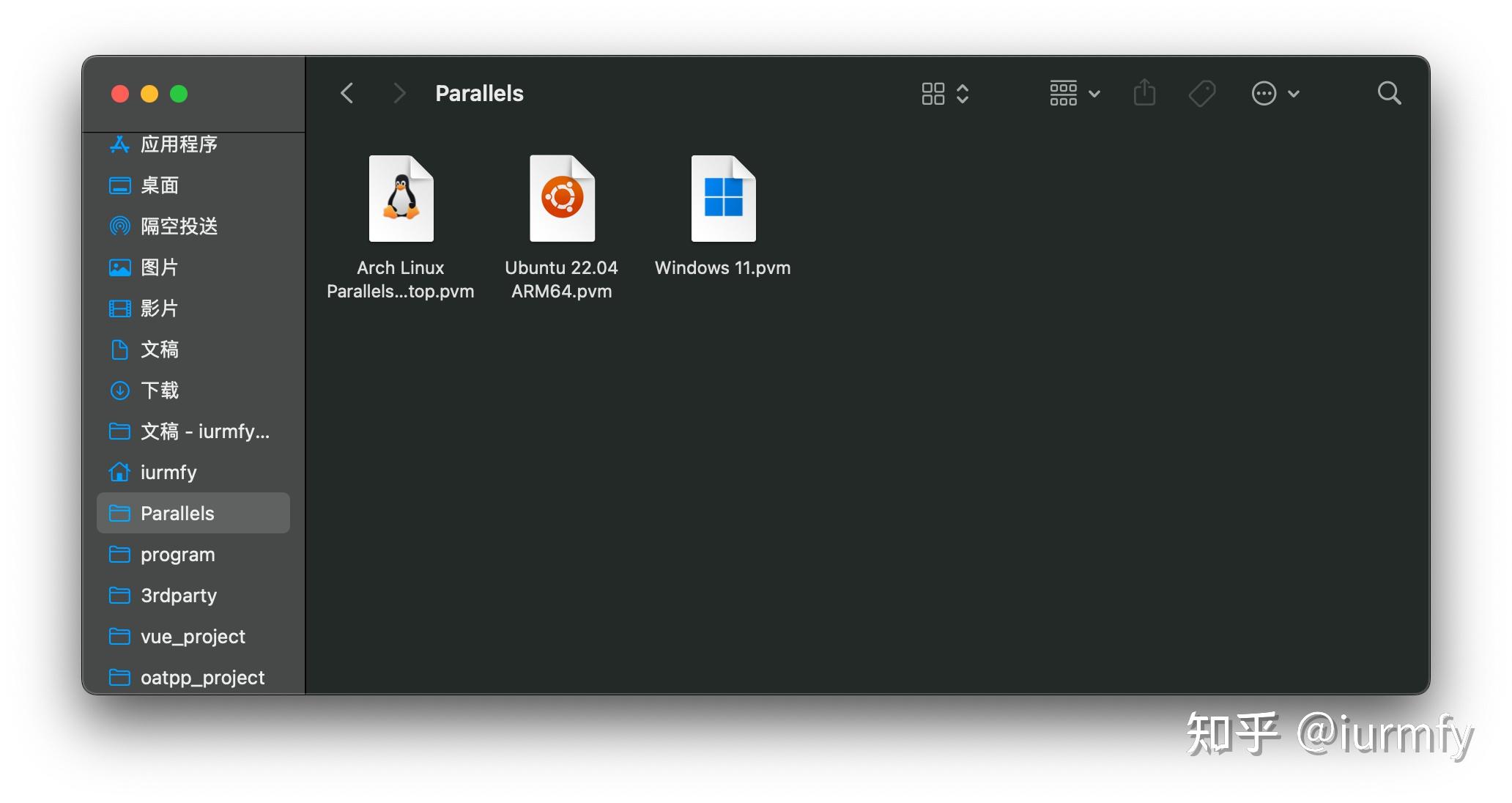The height and width of the screenshot is (803, 1512).
Task: Open the oatpp_project sidebar folder
Action: [x=201, y=677]
